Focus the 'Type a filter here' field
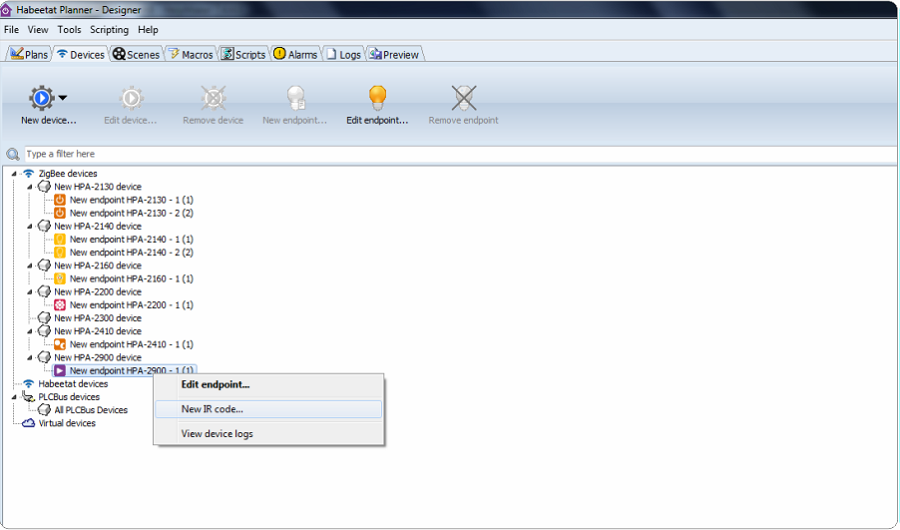 [460, 154]
